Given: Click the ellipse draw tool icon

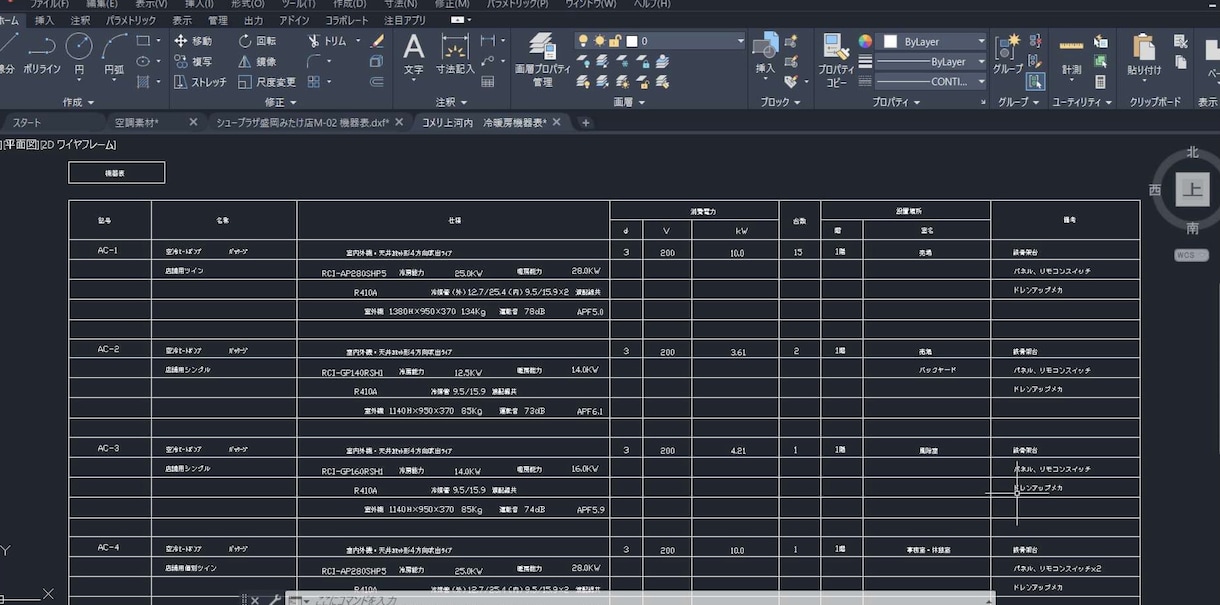Looking at the screenshot, I should pyautogui.click(x=143, y=61).
